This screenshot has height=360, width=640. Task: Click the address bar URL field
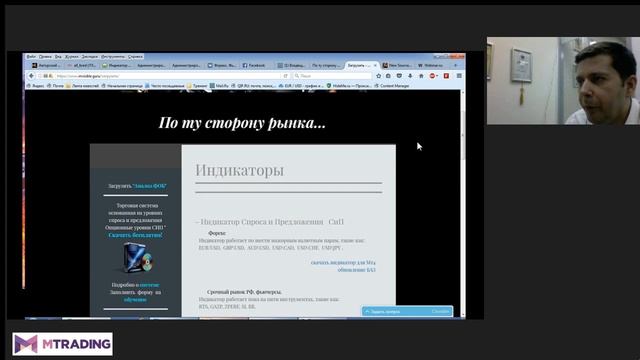tap(163, 76)
